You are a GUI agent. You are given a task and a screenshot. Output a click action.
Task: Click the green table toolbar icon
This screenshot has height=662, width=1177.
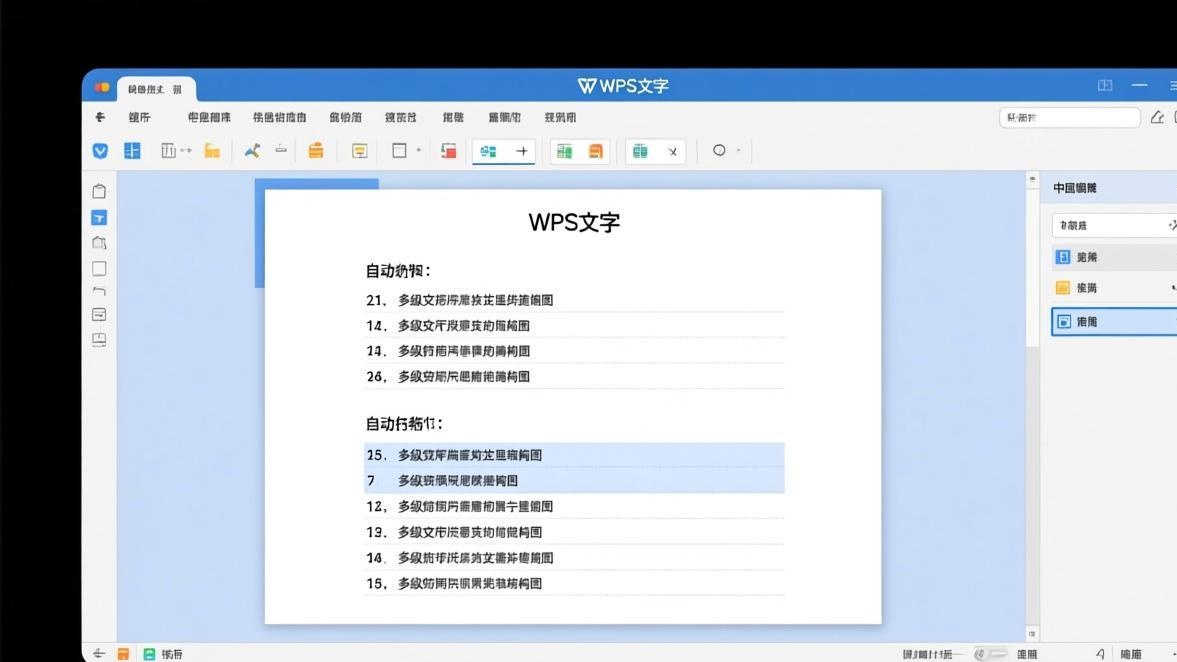564,151
